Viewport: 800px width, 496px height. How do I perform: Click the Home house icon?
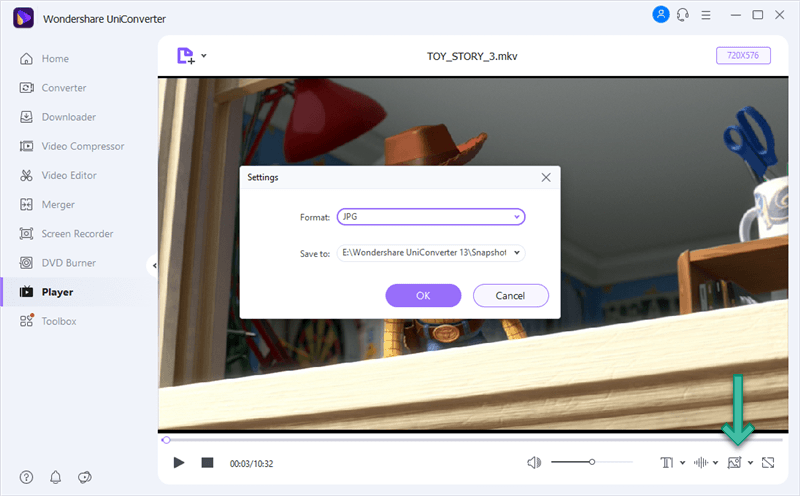[x=26, y=59]
